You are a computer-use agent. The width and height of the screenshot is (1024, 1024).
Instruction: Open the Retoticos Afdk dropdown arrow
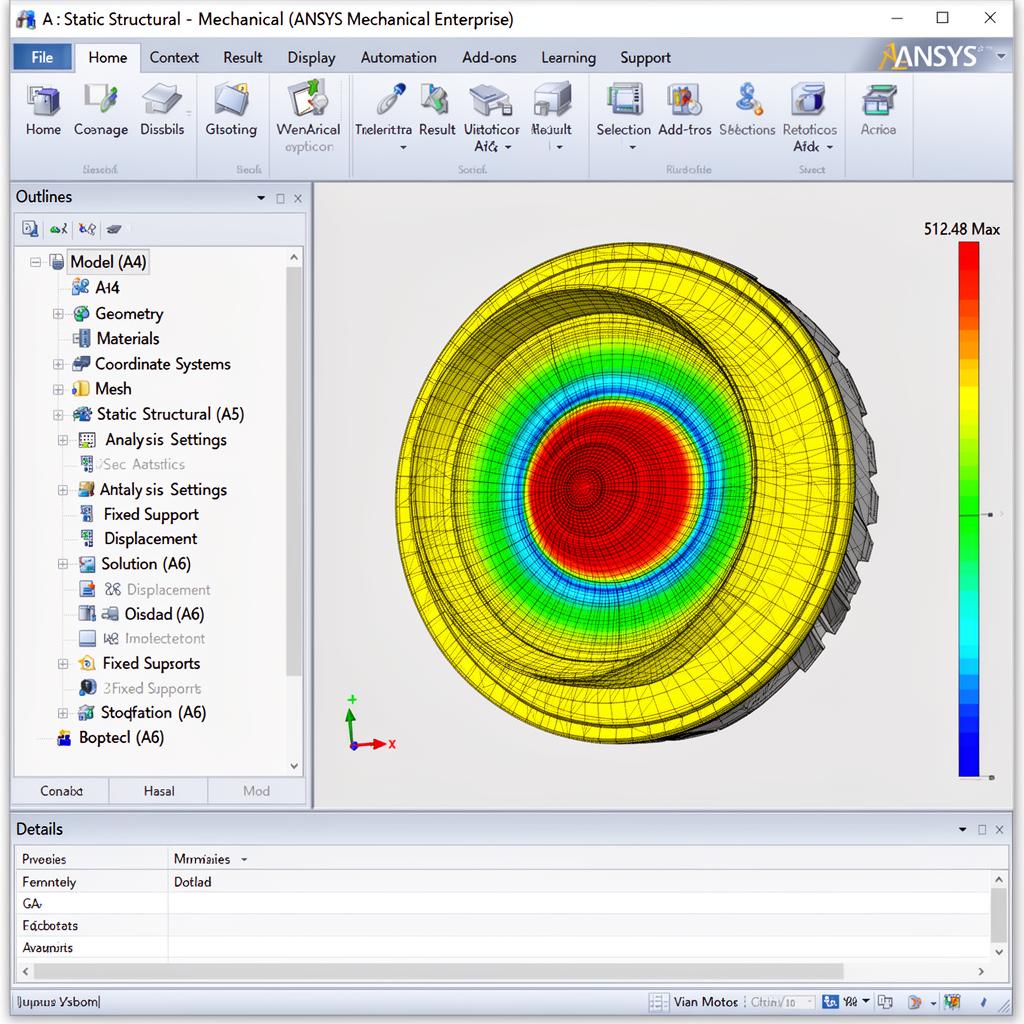[x=830, y=148]
